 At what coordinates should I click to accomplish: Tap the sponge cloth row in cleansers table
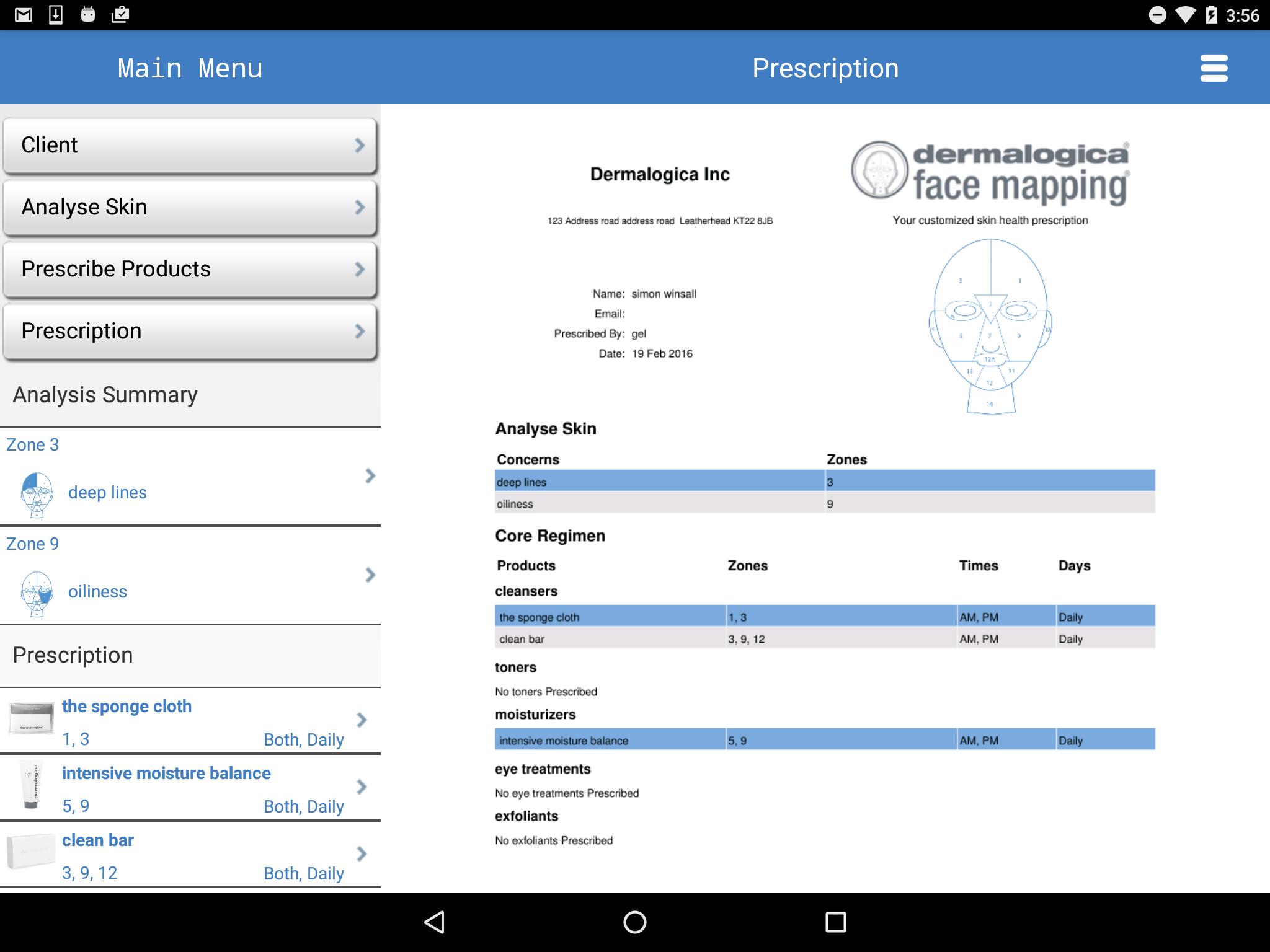tap(825, 616)
